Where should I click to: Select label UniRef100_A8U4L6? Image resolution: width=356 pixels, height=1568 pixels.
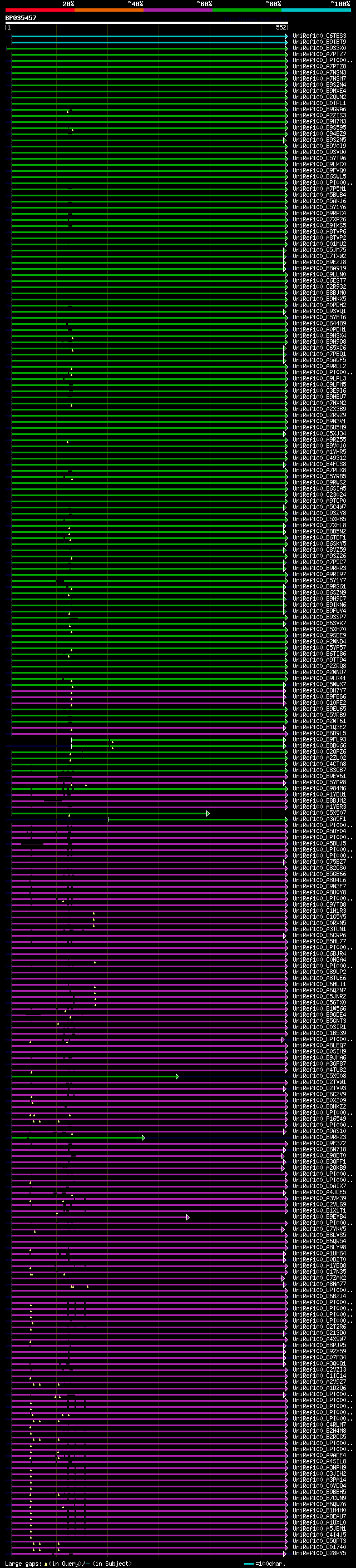[x=319, y=880]
